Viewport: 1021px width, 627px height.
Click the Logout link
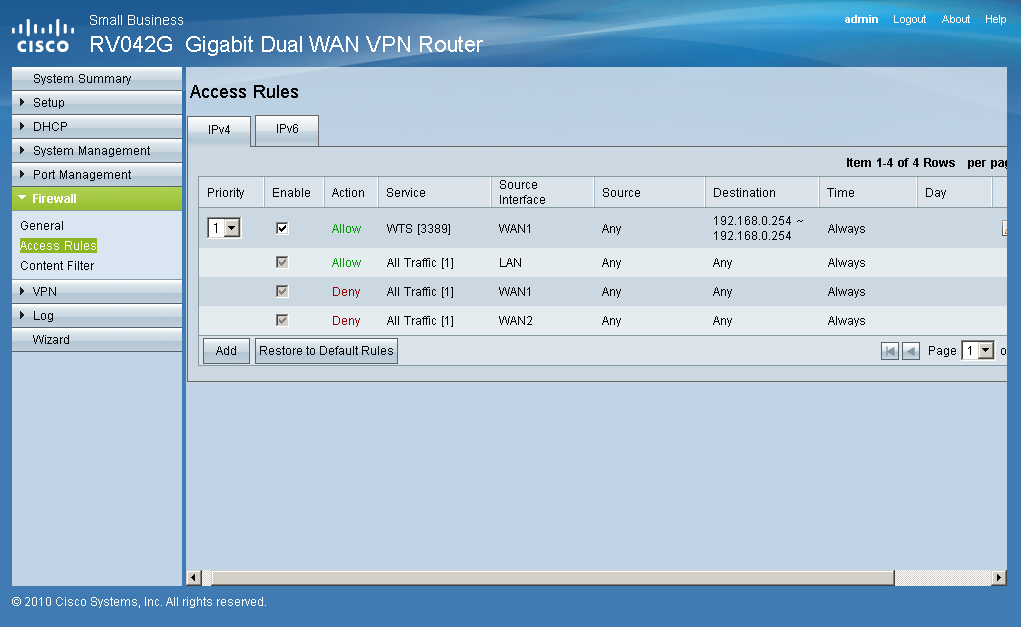tap(909, 20)
